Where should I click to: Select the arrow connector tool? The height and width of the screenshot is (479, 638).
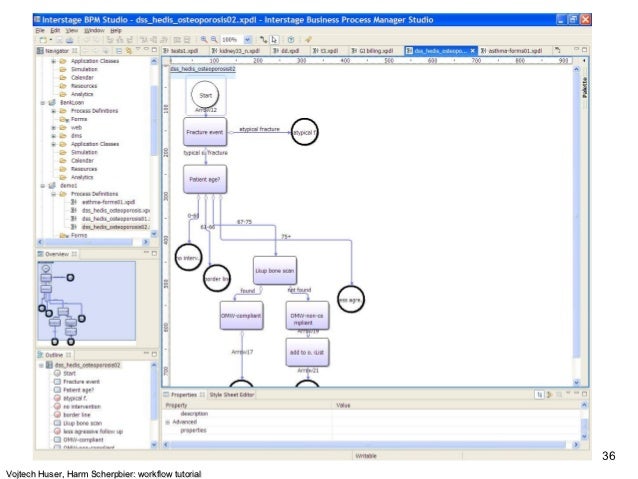264,39
